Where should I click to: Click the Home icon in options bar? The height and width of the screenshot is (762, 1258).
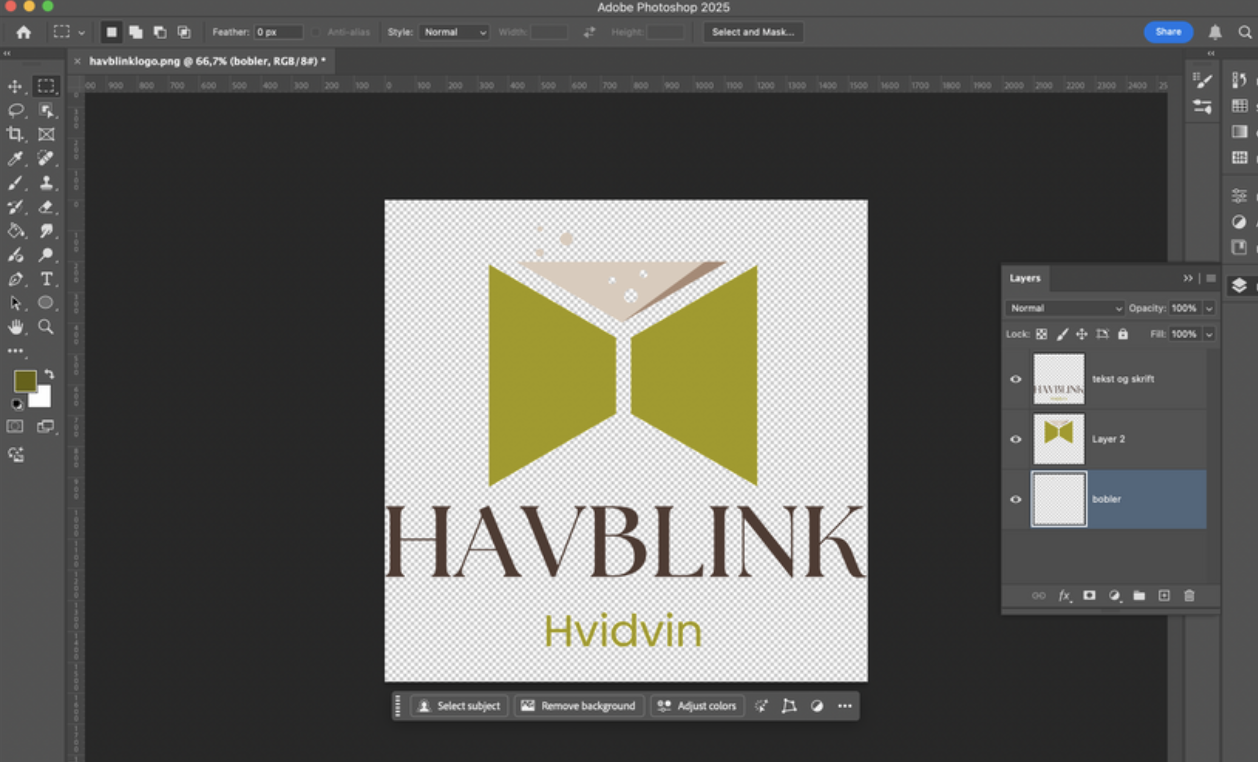click(x=23, y=32)
